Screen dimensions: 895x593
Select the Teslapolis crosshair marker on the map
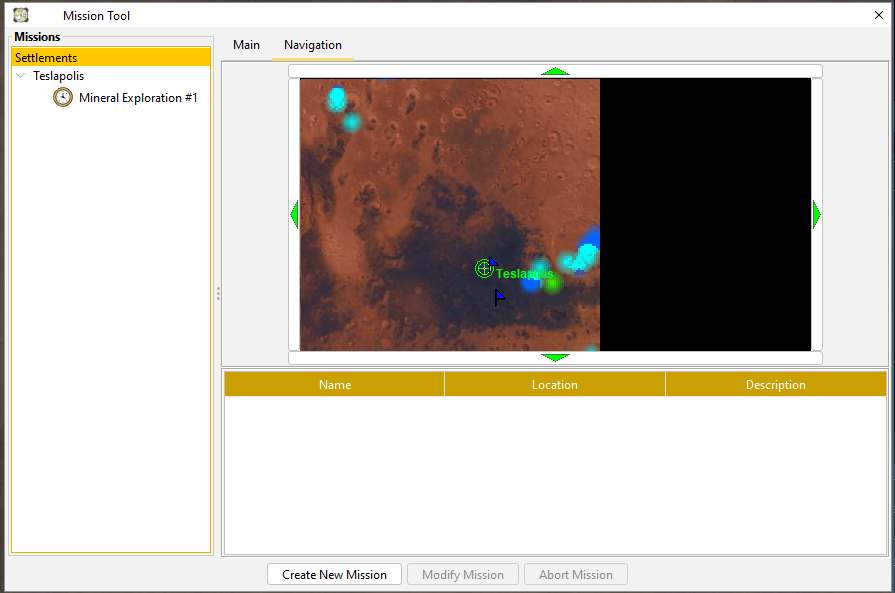(484, 268)
